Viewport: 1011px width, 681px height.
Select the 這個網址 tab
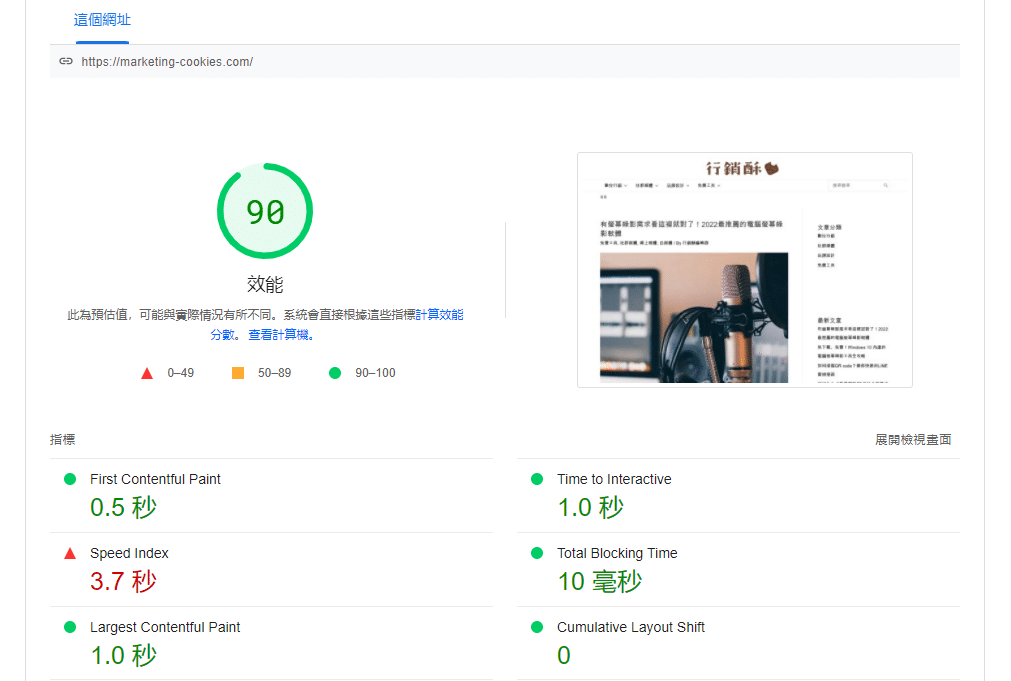coord(103,21)
